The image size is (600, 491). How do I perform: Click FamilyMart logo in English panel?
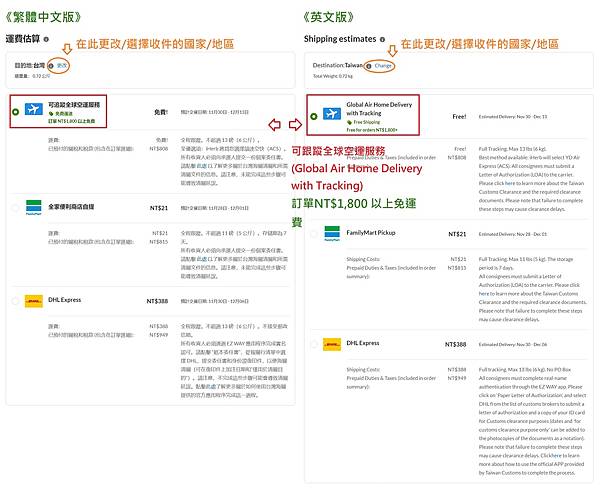pos(332,233)
